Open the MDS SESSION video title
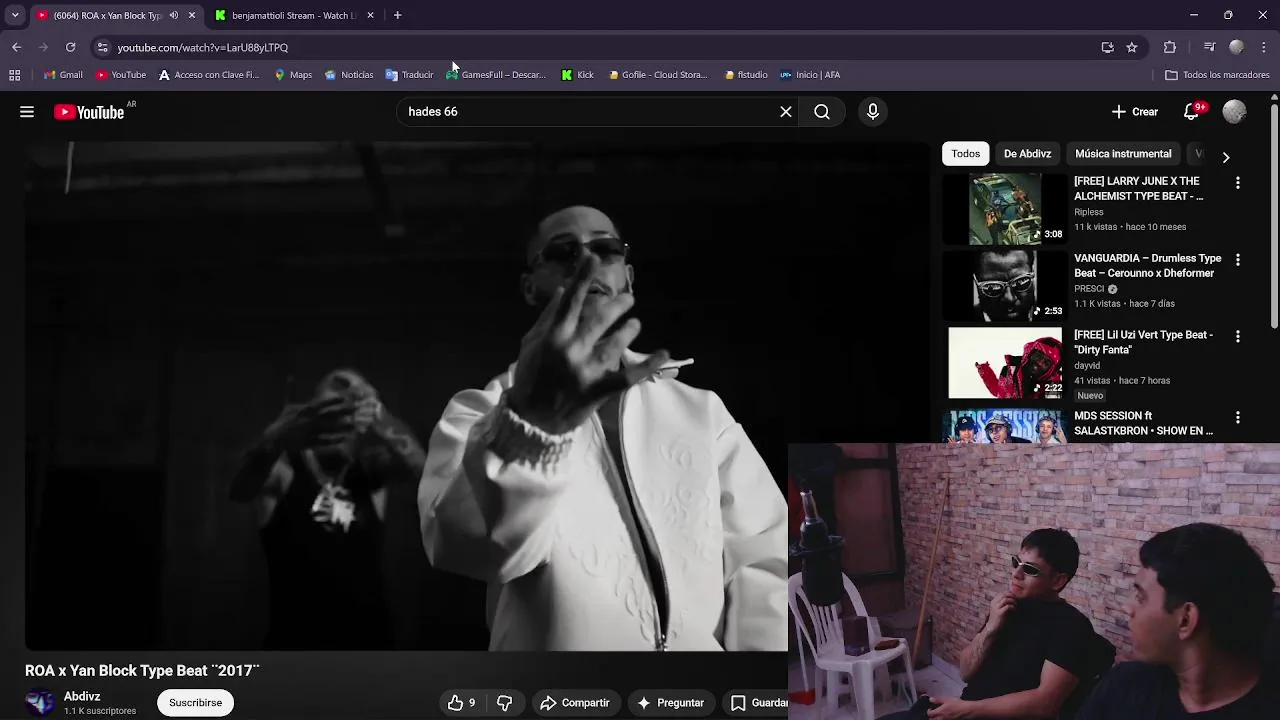Screen dimensions: 1280x720 (x=1144, y=423)
